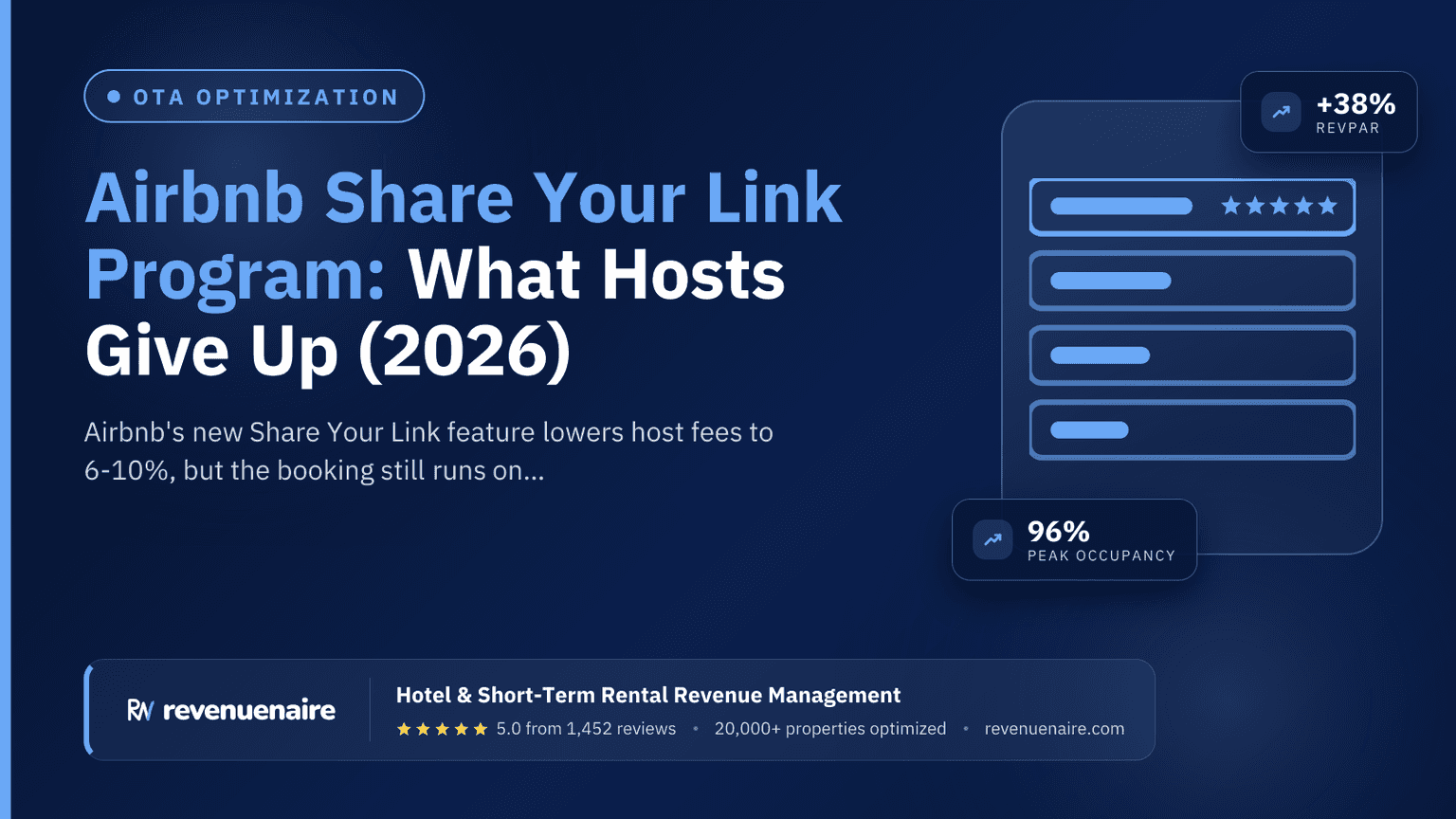Viewport: 1456px width, 819px height.
Task: Click the "Airbnb Share Your Link" headline
Action: click(464, 198)
